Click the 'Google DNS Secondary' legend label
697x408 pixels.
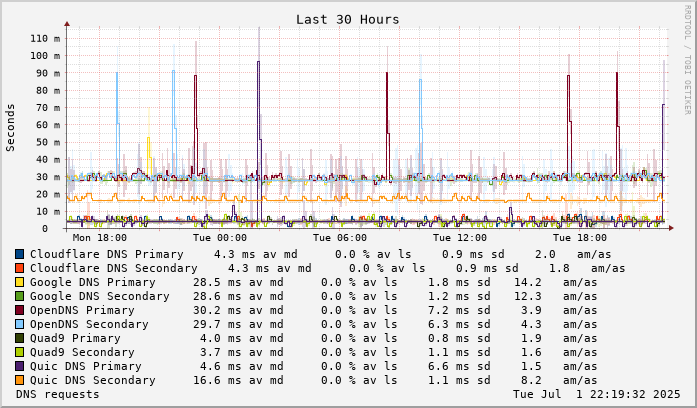(100, 296)
